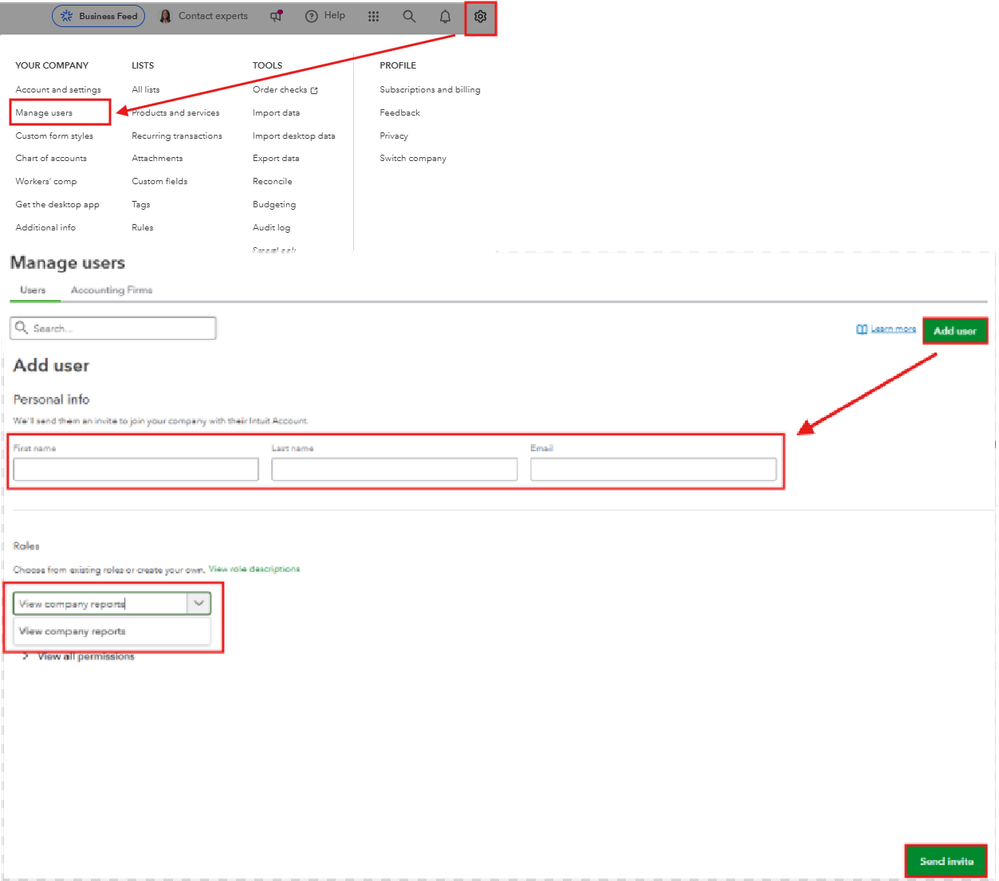The height and width of the screenshot is (881, 999).
Task: Open the apps grid icon
Action: click(x=373, y=17)
